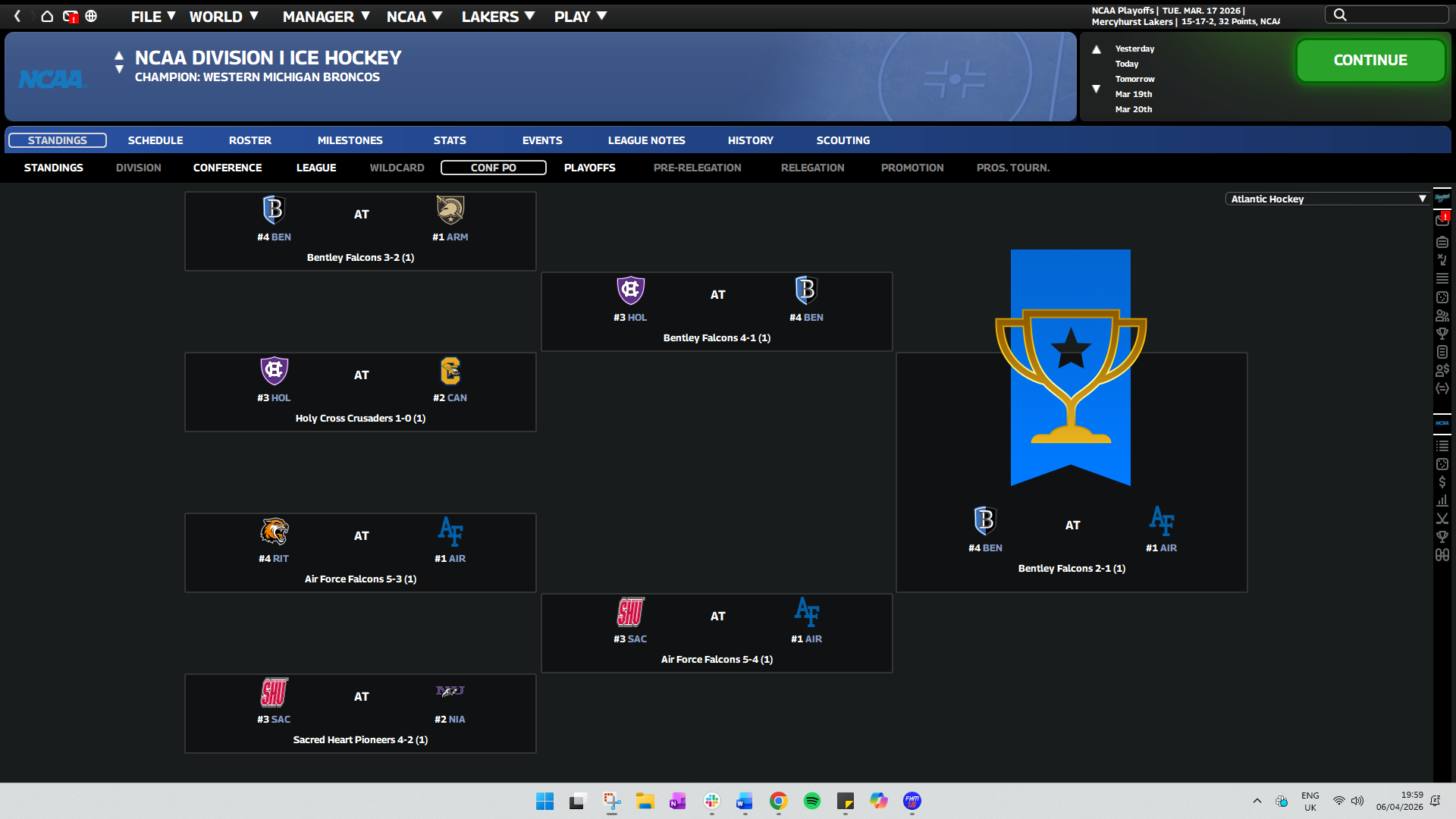Move calendar forward with down arrow
1456x819 pixels.
tap(1097, 89)
